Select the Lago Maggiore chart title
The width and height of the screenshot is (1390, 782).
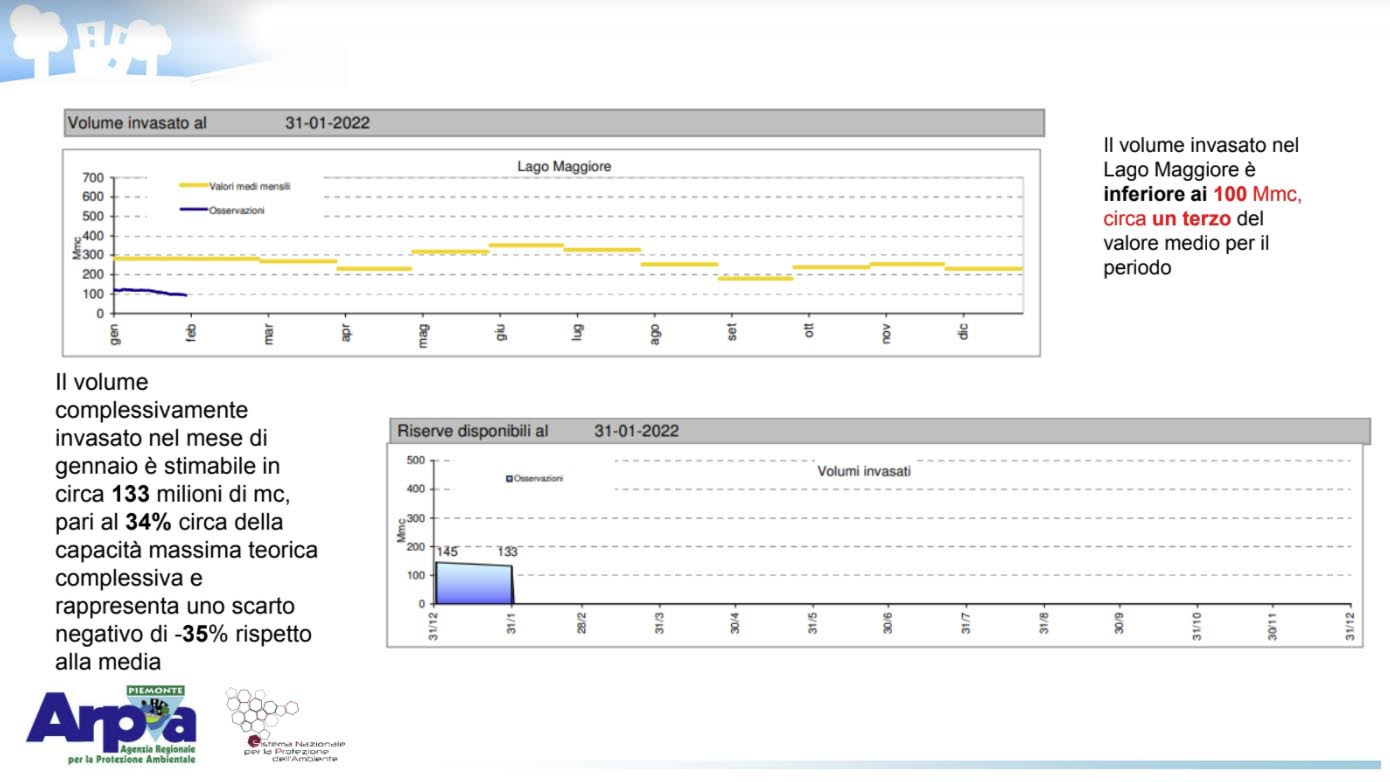[563, 166]
